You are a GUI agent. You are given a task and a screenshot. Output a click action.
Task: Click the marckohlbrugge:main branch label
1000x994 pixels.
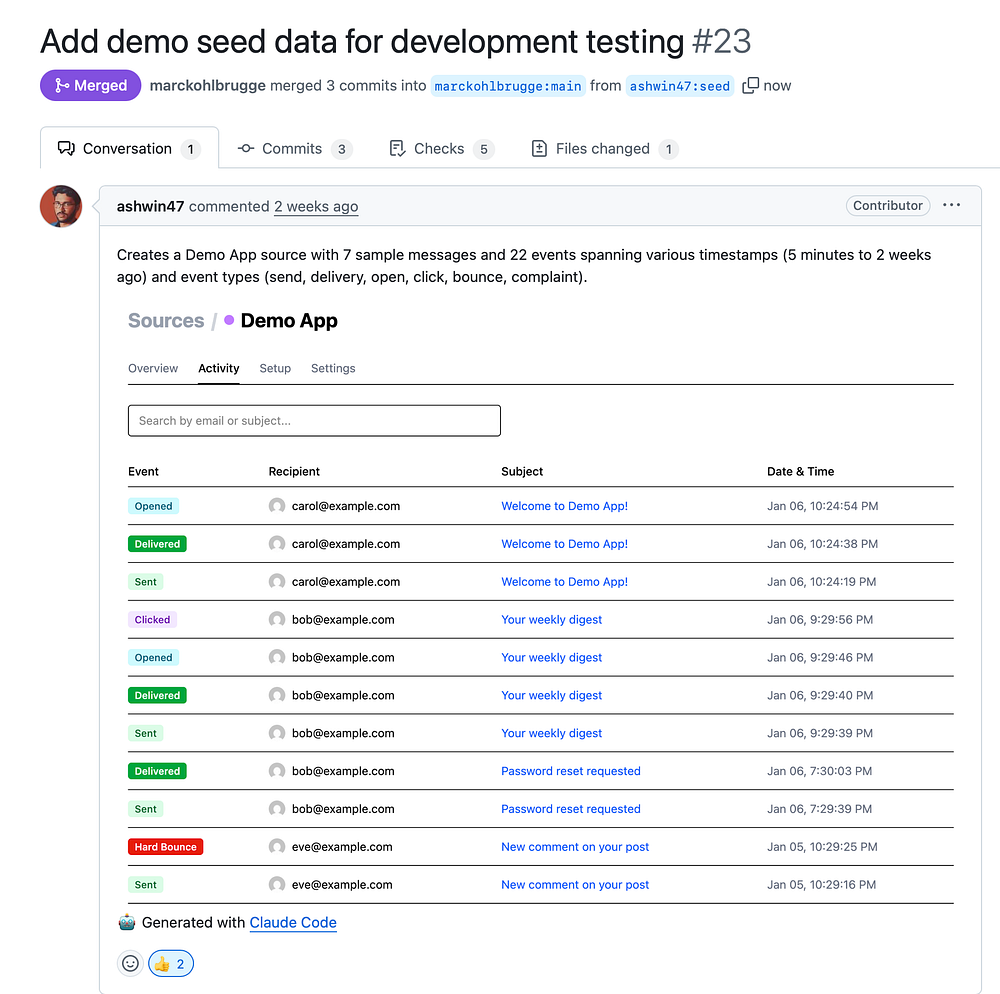(x=508, y=86)
